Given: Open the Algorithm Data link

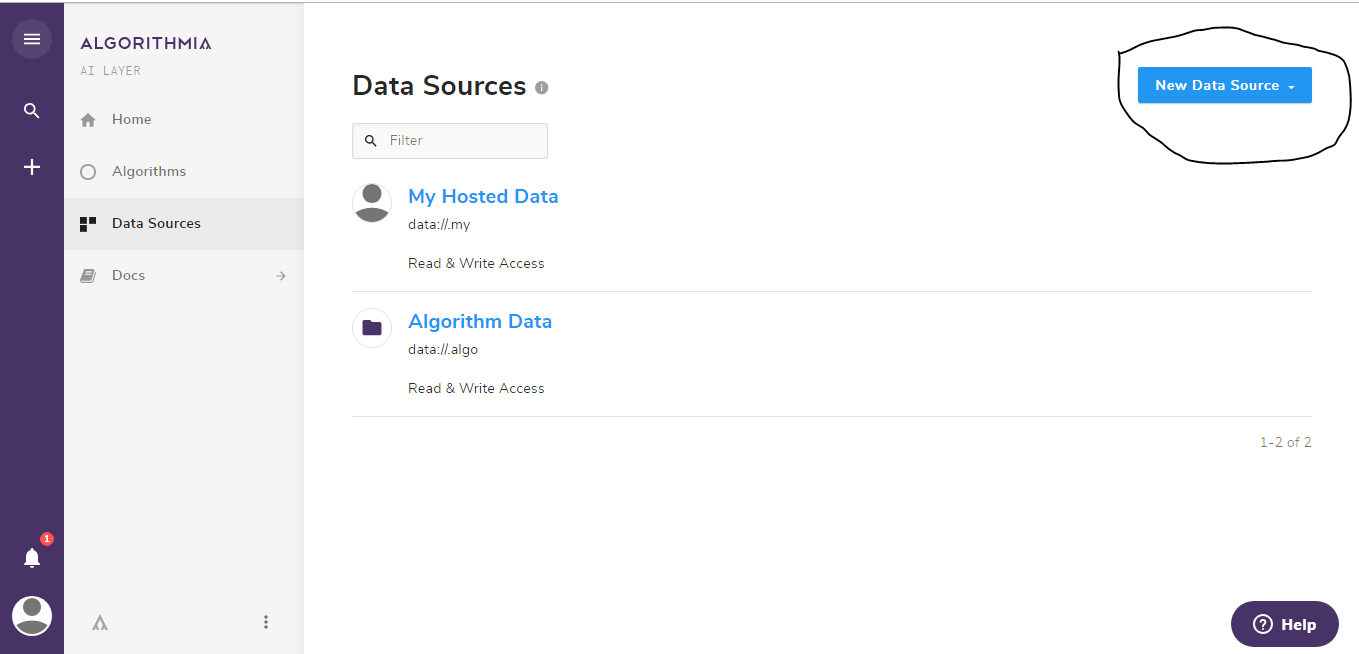Looking at the screenshot, I should 480,320.
